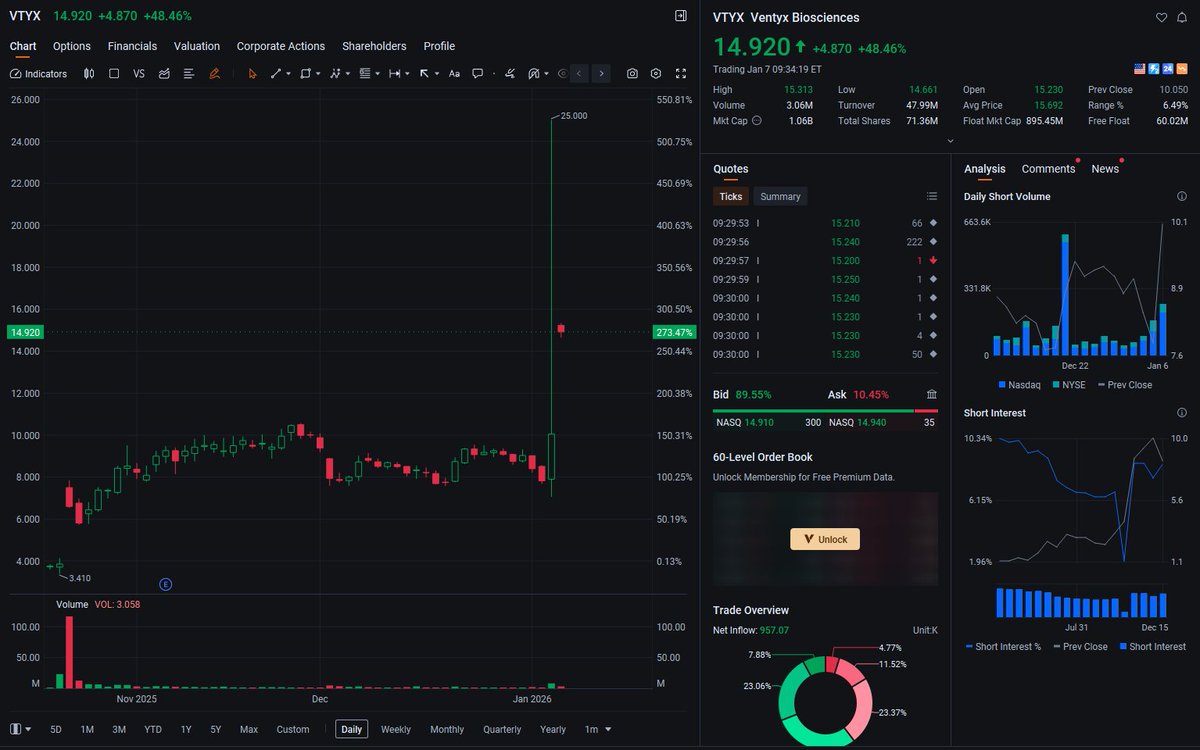The width and height of the screenshot is (1200, 750).
Task: Select the Quarterly interval
Action: tap(502, 729)
